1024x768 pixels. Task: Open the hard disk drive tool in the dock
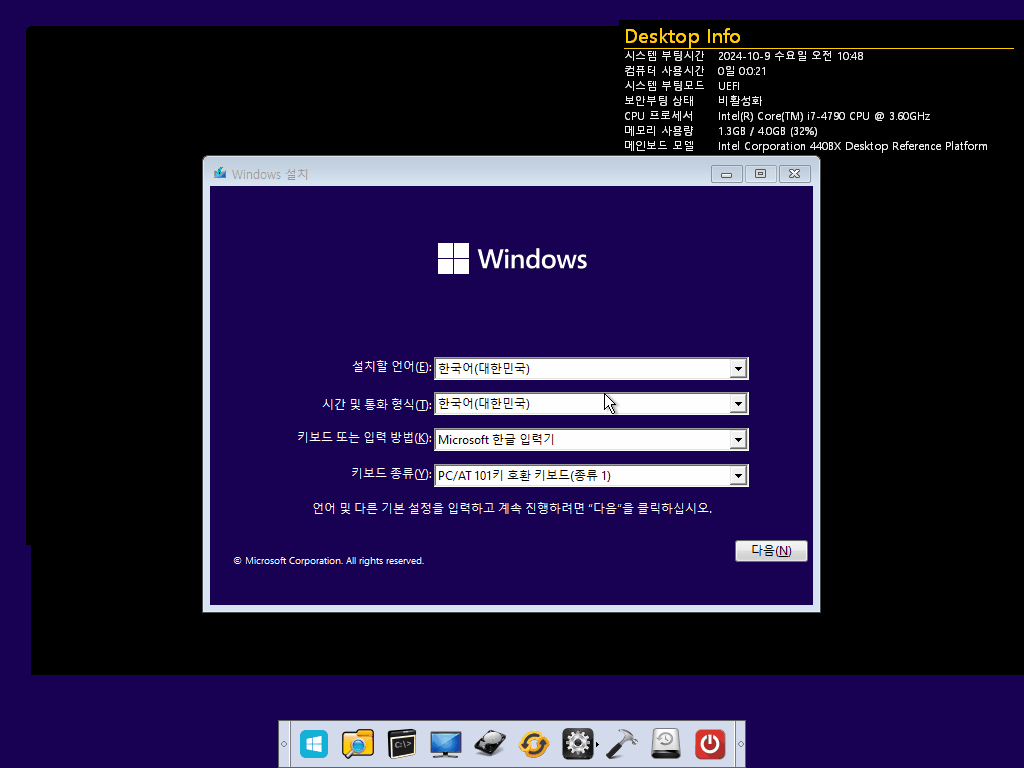490,744
